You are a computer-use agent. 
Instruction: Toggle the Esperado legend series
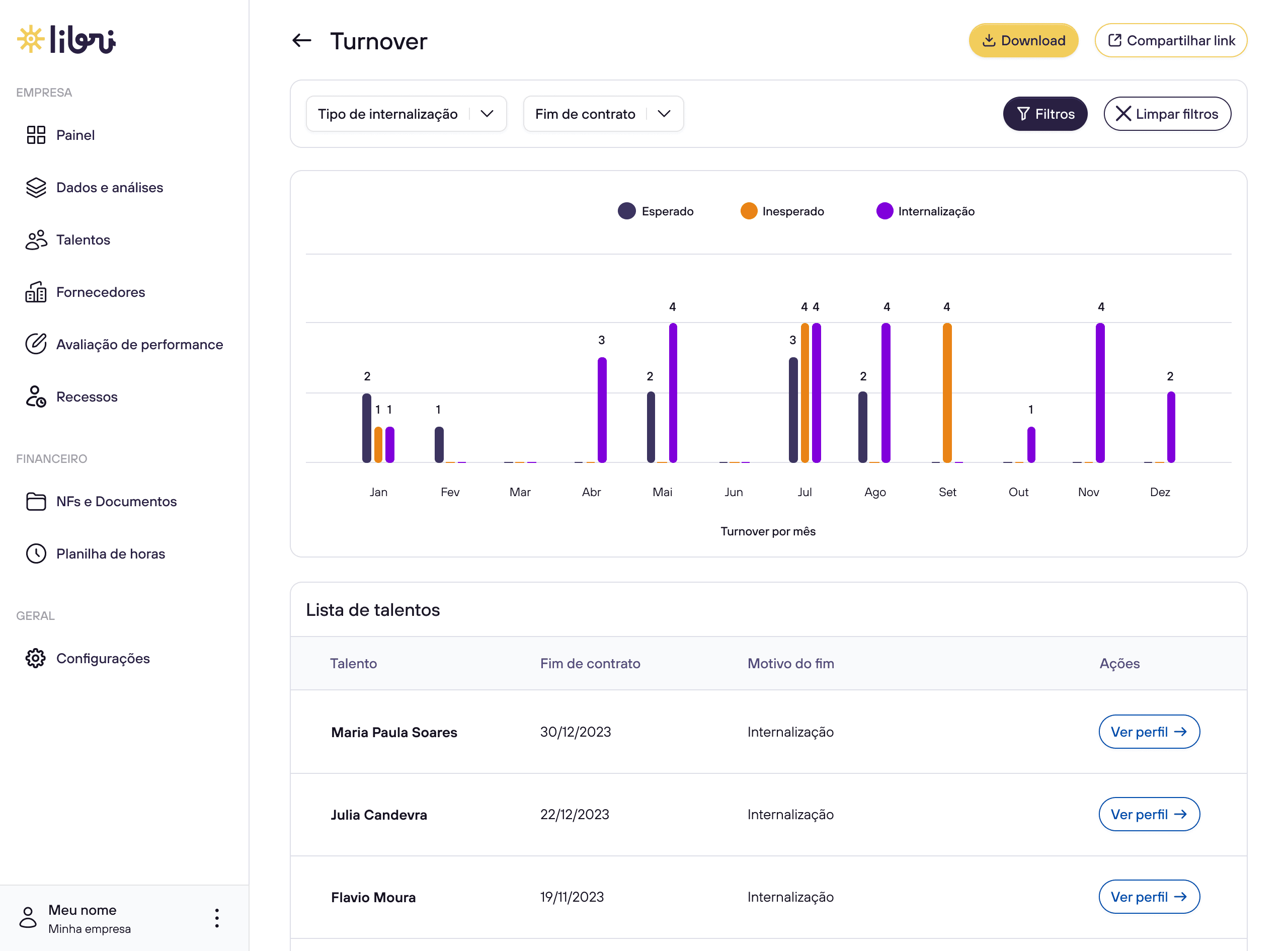[x=656, y=211]
